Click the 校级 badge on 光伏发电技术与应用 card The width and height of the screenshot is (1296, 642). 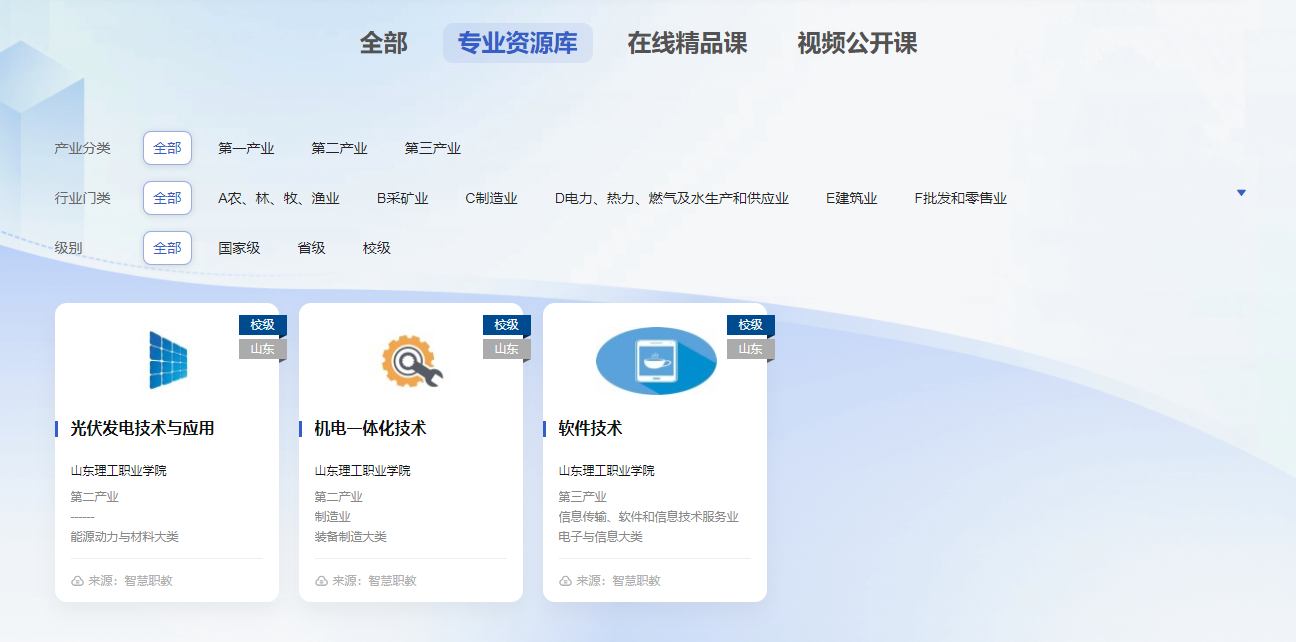263,325
